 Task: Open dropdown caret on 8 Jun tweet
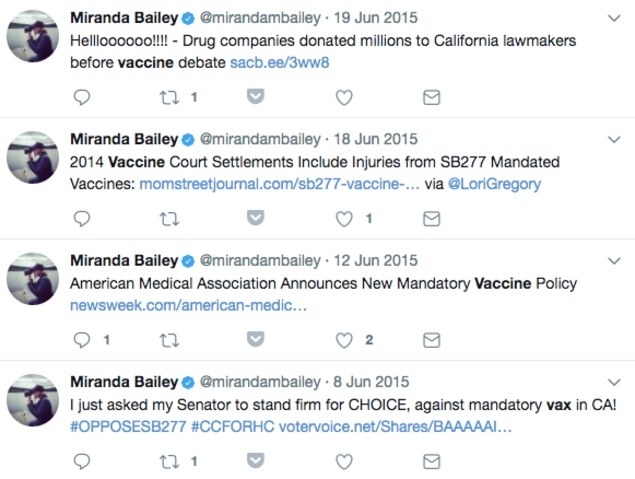point(614,382)
